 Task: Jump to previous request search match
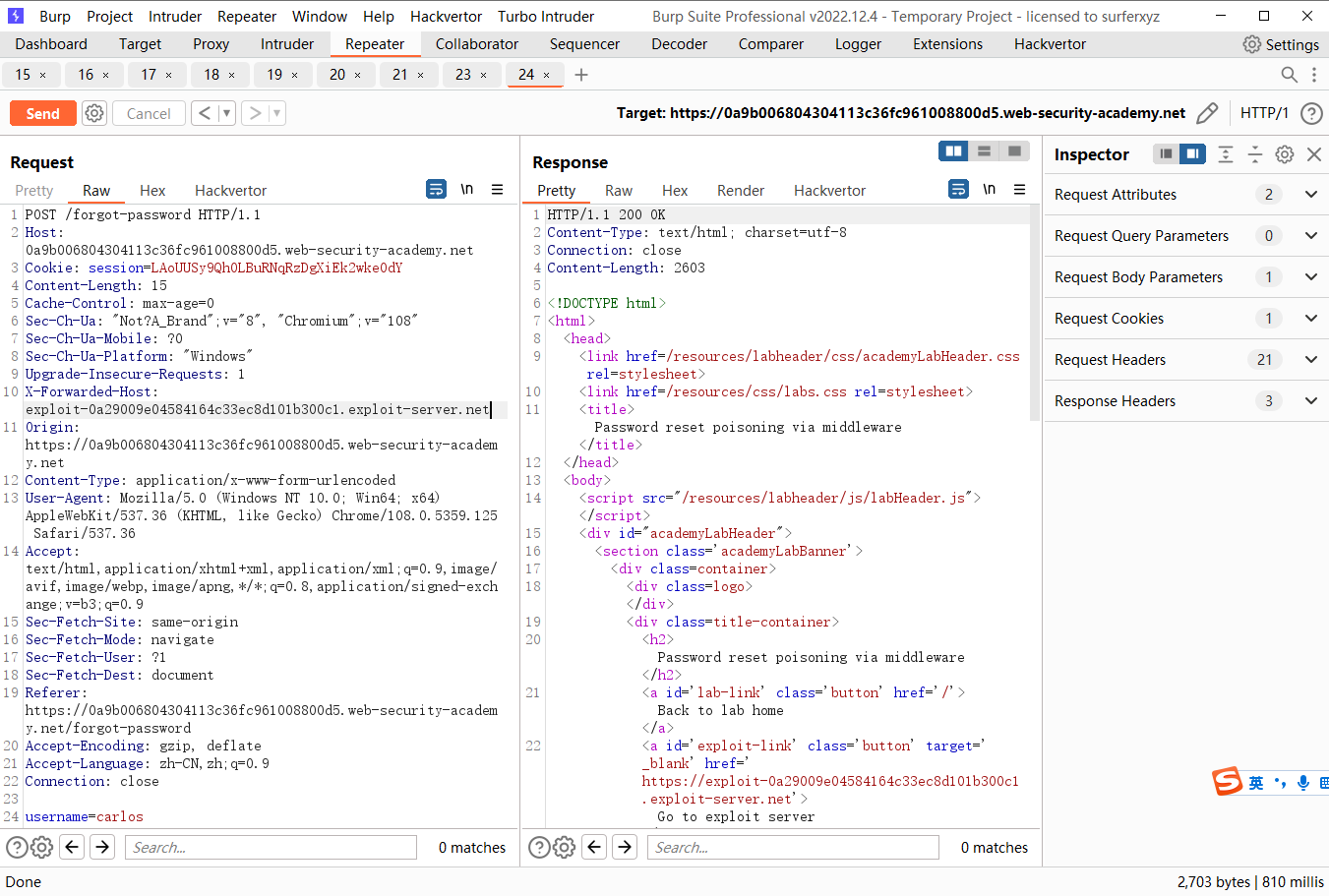coord(72,847)
